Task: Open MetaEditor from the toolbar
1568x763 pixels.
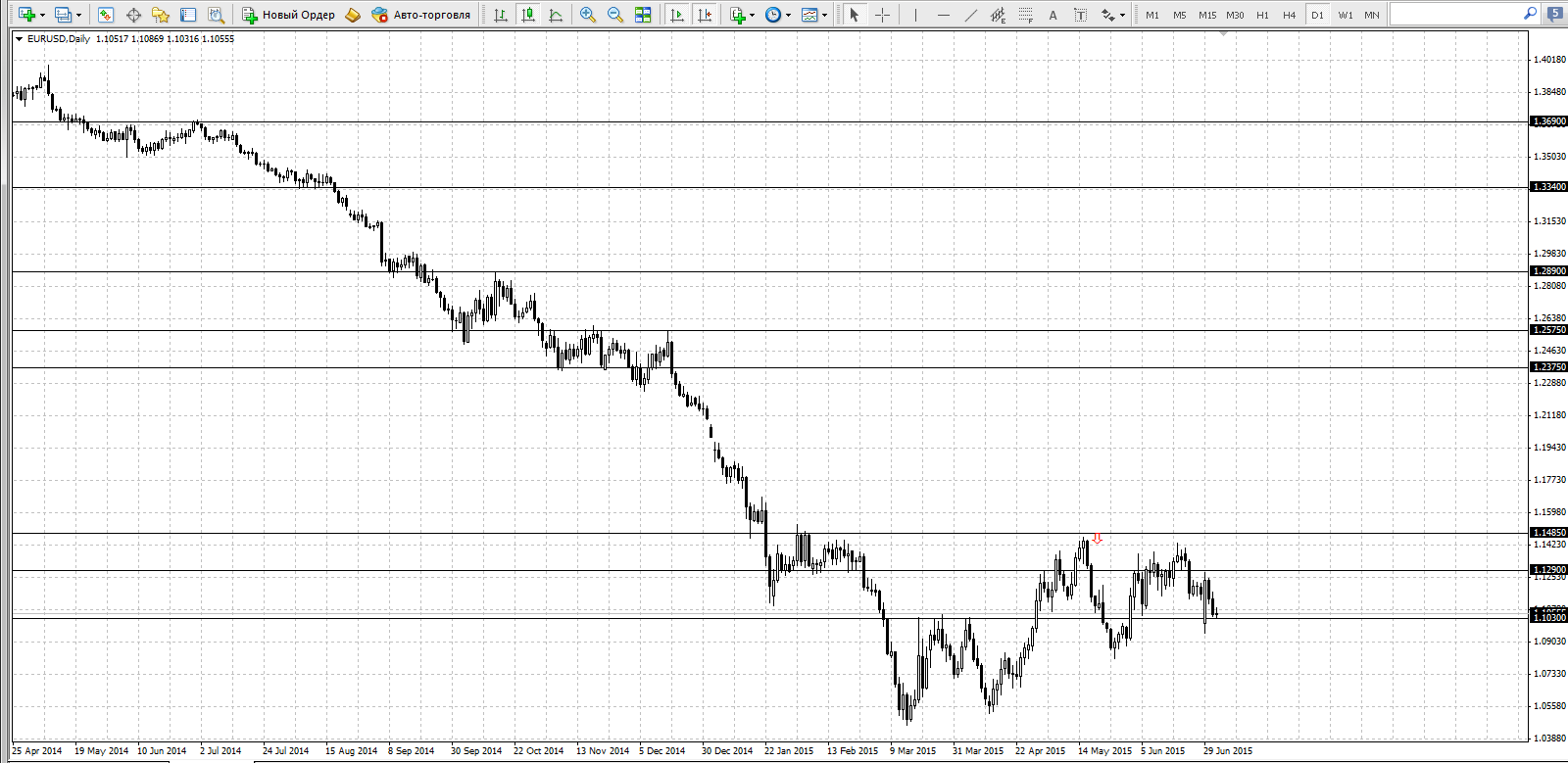Action: click(353, 15)
